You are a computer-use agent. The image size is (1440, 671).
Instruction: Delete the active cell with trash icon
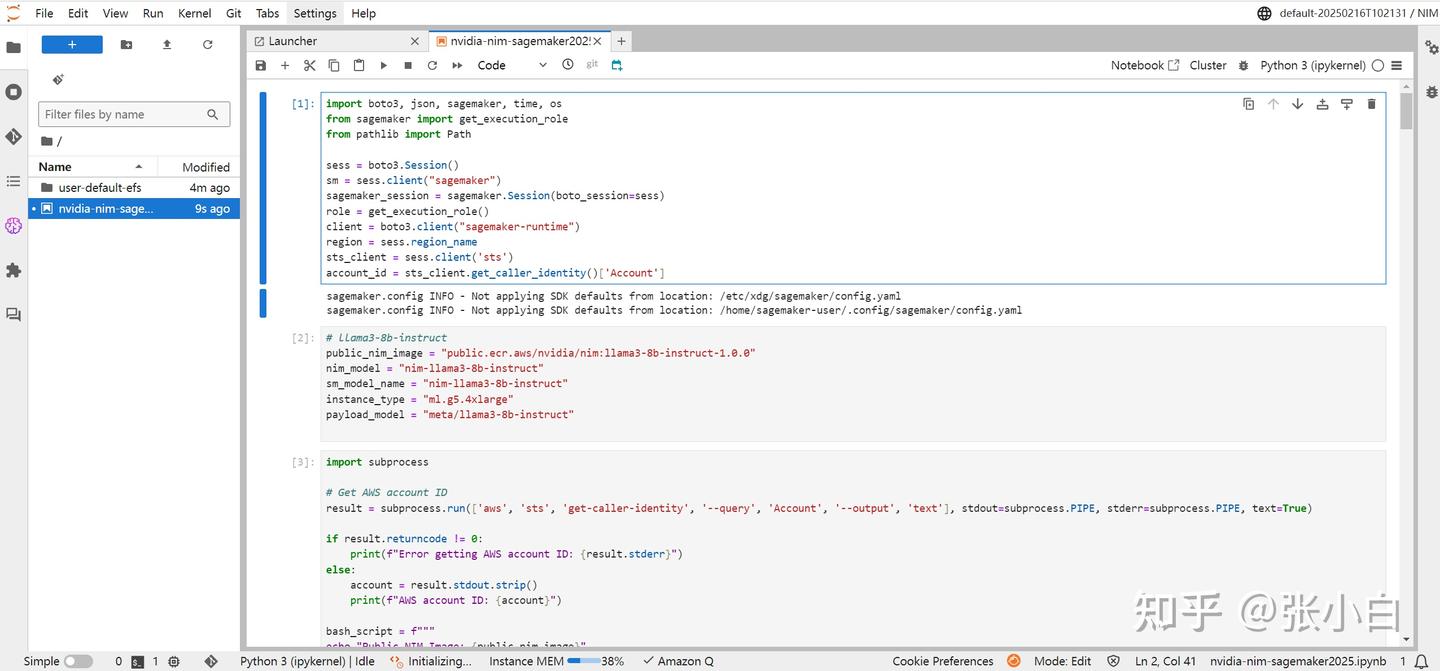(x=1371, y=104)
